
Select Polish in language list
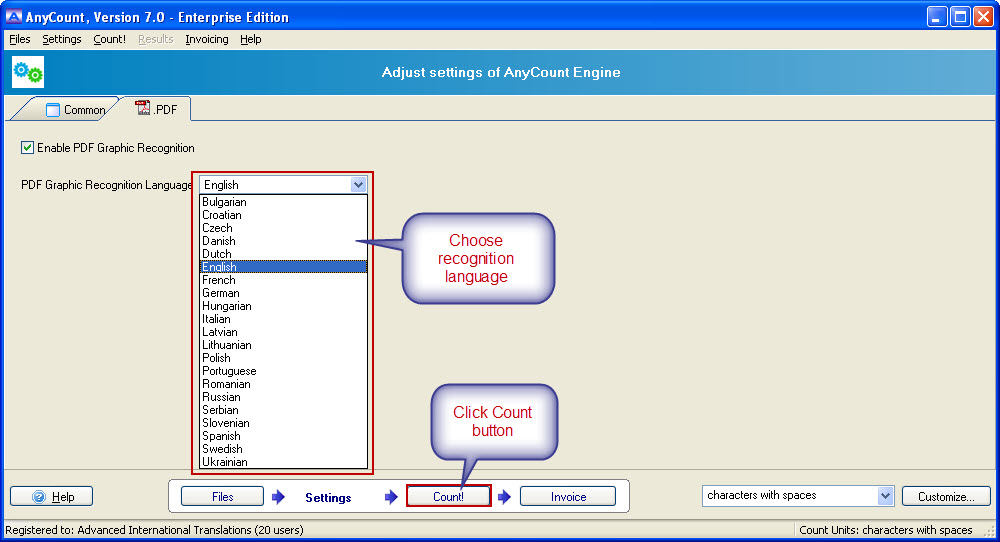pos(284,358)
